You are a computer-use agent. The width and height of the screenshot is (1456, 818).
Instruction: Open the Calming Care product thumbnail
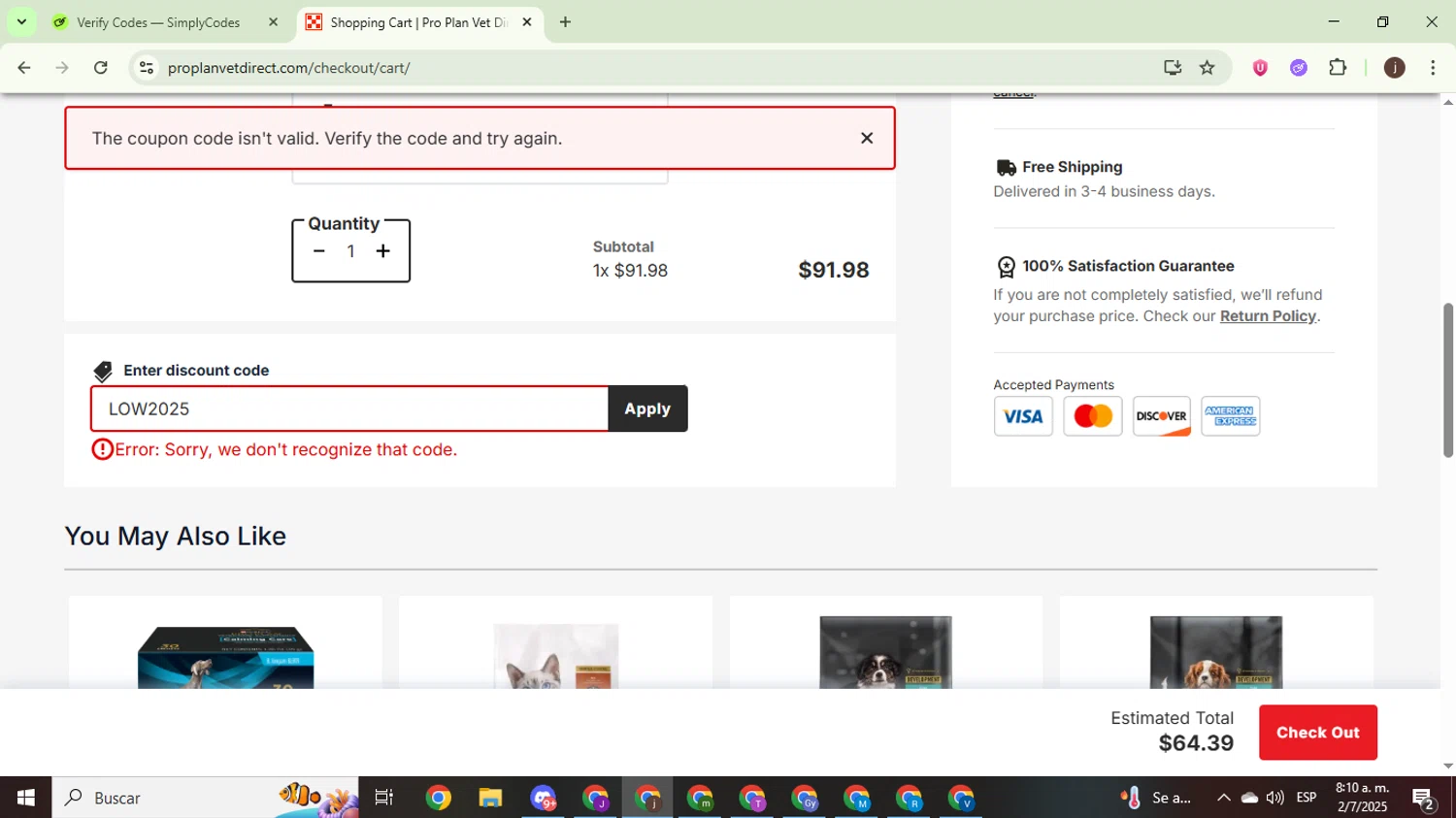225,657
